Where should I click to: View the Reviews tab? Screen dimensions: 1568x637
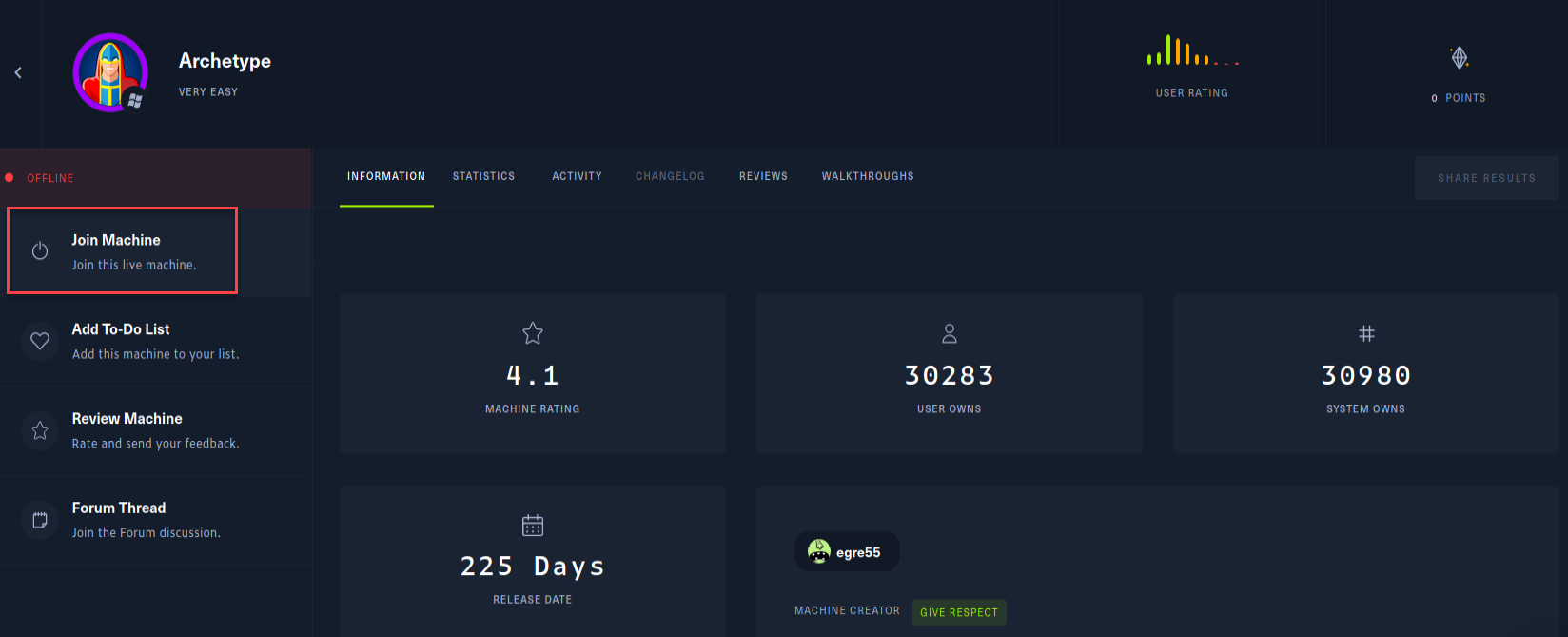pos(763,176)
